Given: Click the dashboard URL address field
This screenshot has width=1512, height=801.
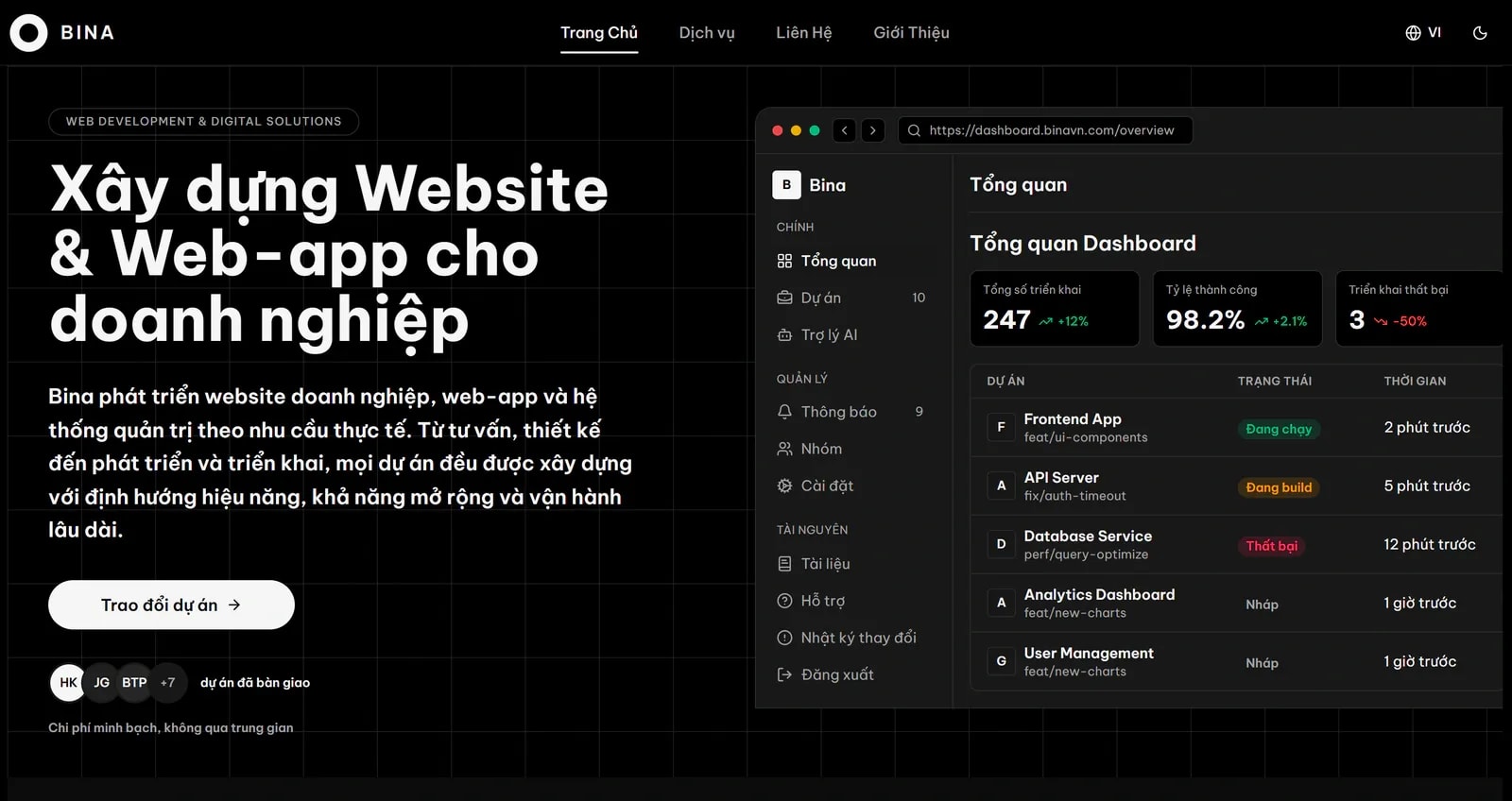Looking at the screenshot, I should (x=1045, y=130).
